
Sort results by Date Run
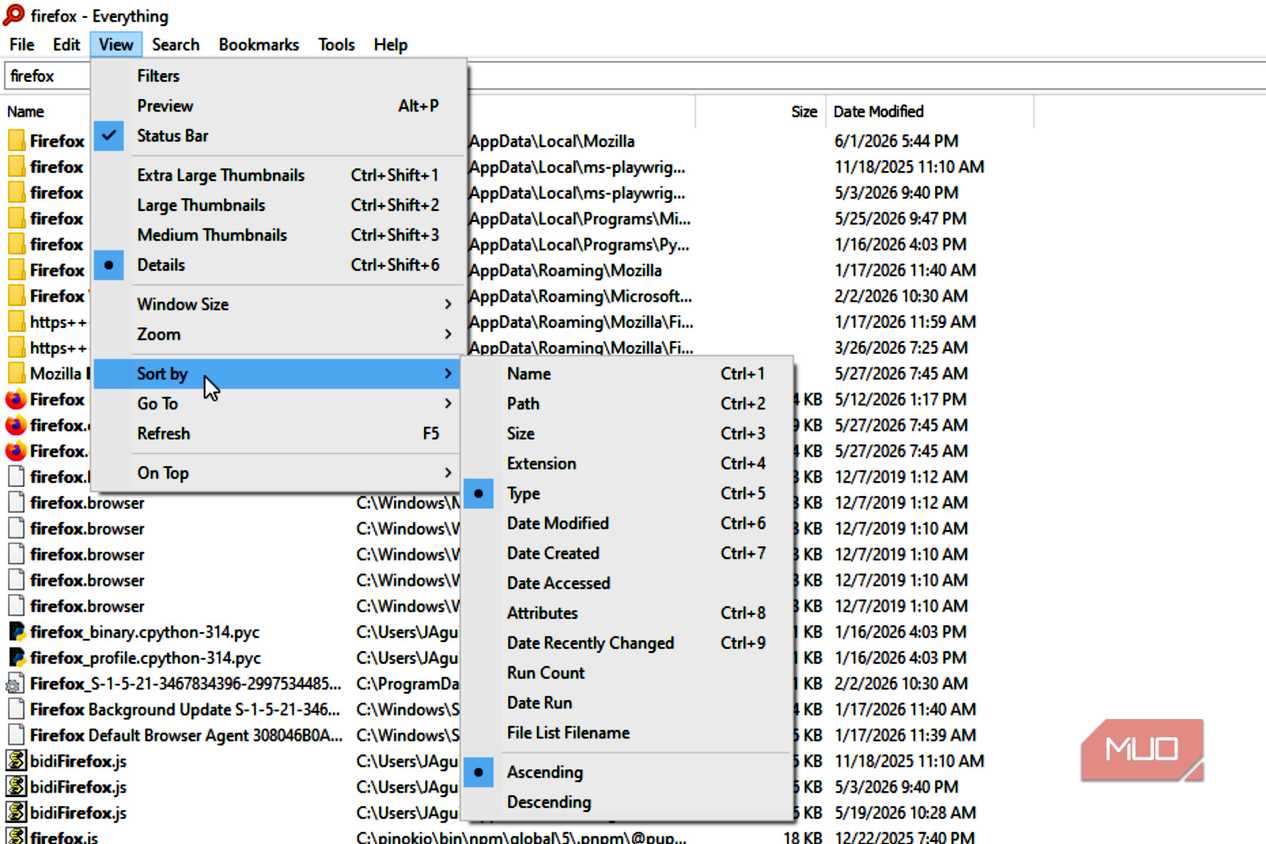coord(627,703)
